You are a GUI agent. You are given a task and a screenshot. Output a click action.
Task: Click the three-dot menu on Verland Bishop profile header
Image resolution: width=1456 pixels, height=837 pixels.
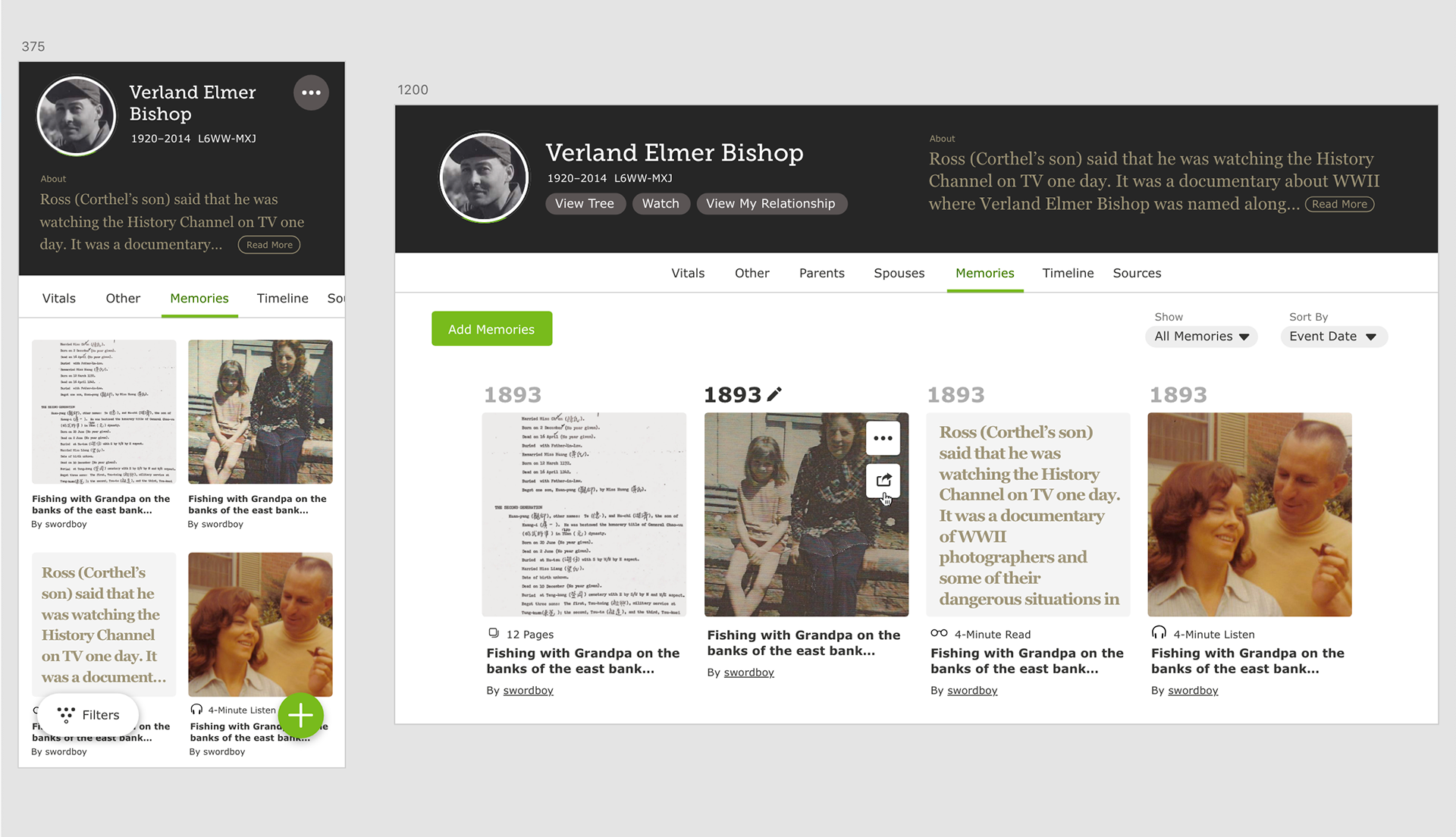coord(311,94)
